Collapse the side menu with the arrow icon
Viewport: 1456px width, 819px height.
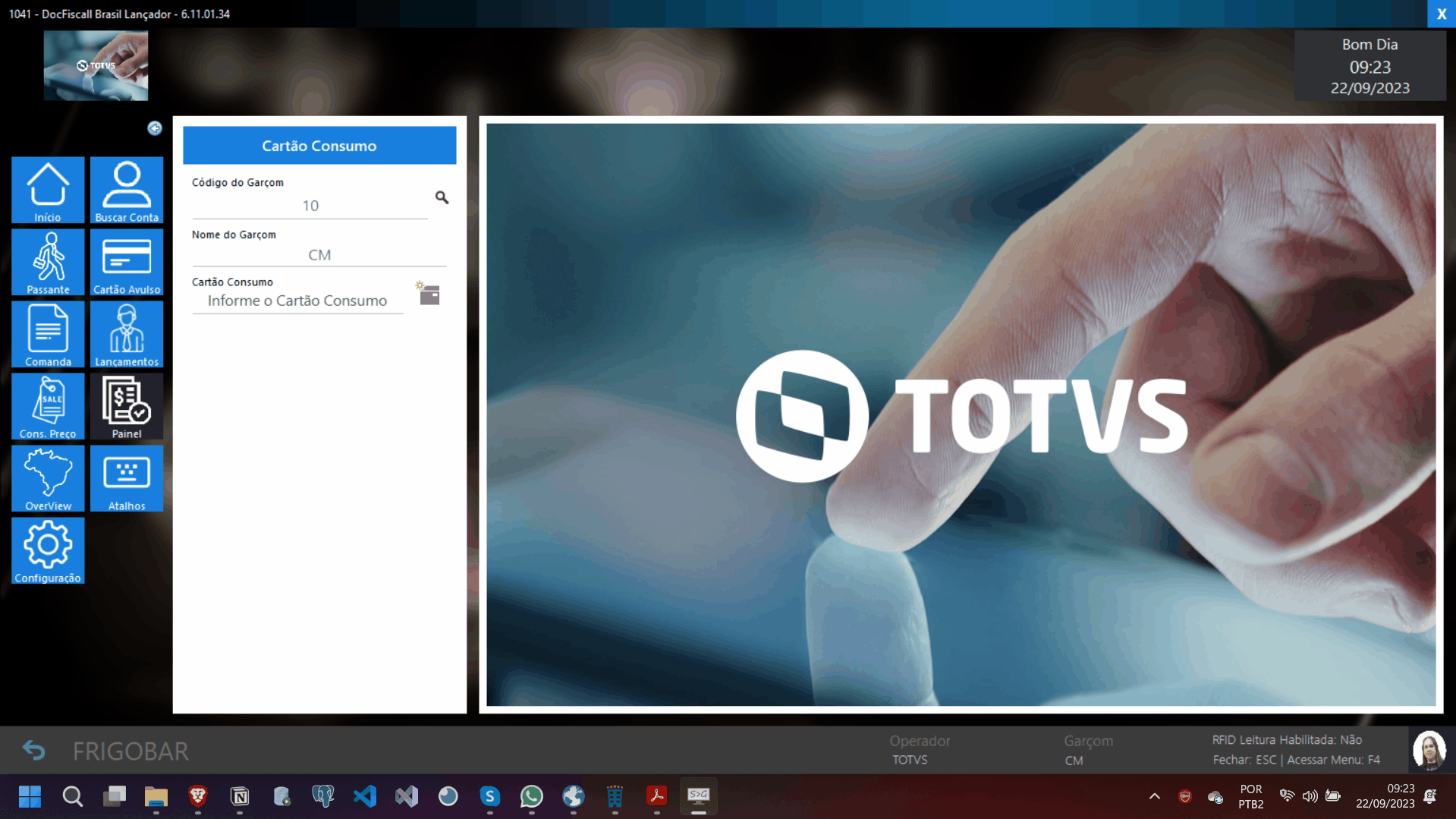(x=155, y=128)
